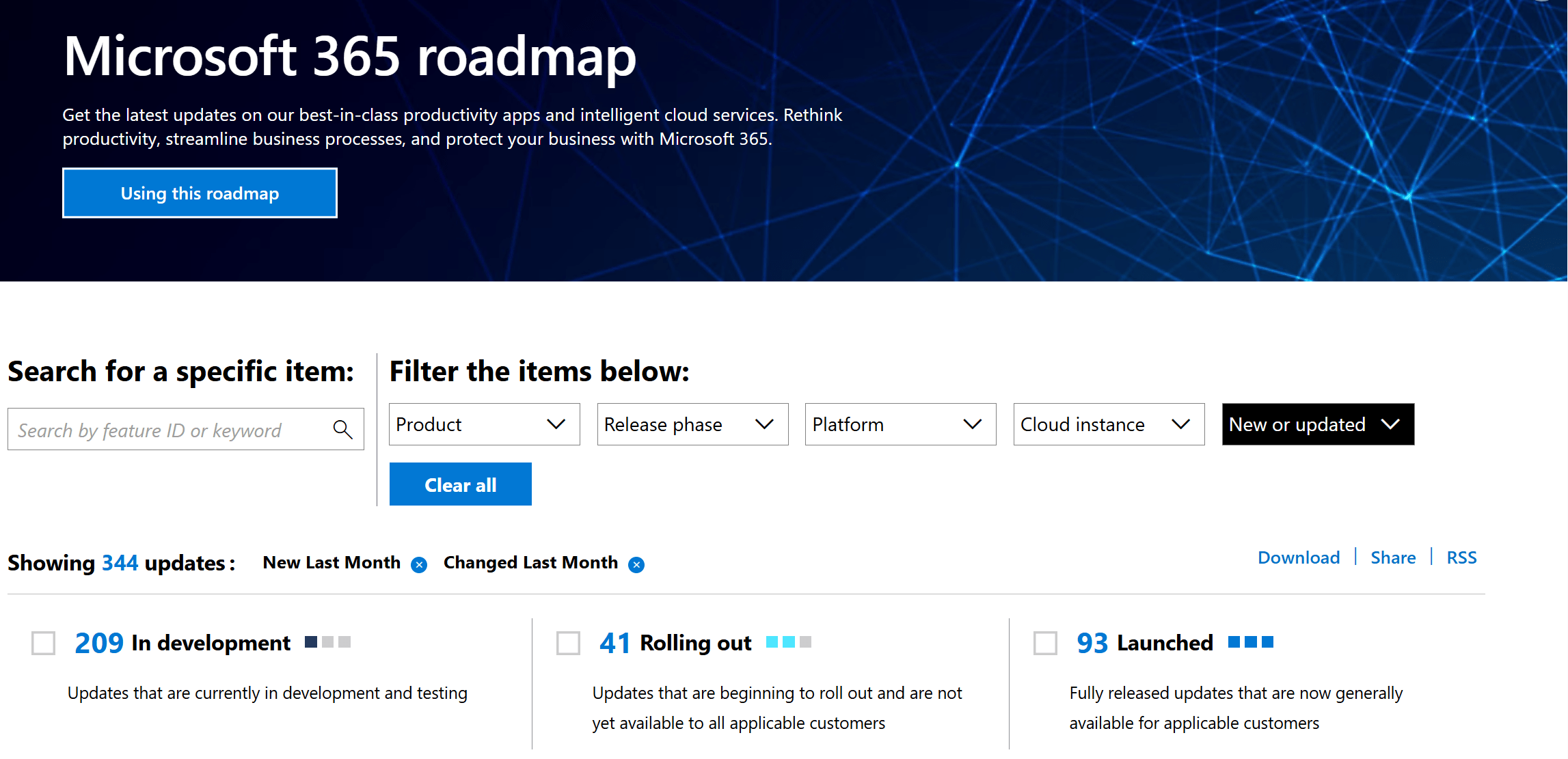The height and width of the screenshot is (759, 1568).
Task: Open the RSS feed link
Action: tap(1461, 557)
